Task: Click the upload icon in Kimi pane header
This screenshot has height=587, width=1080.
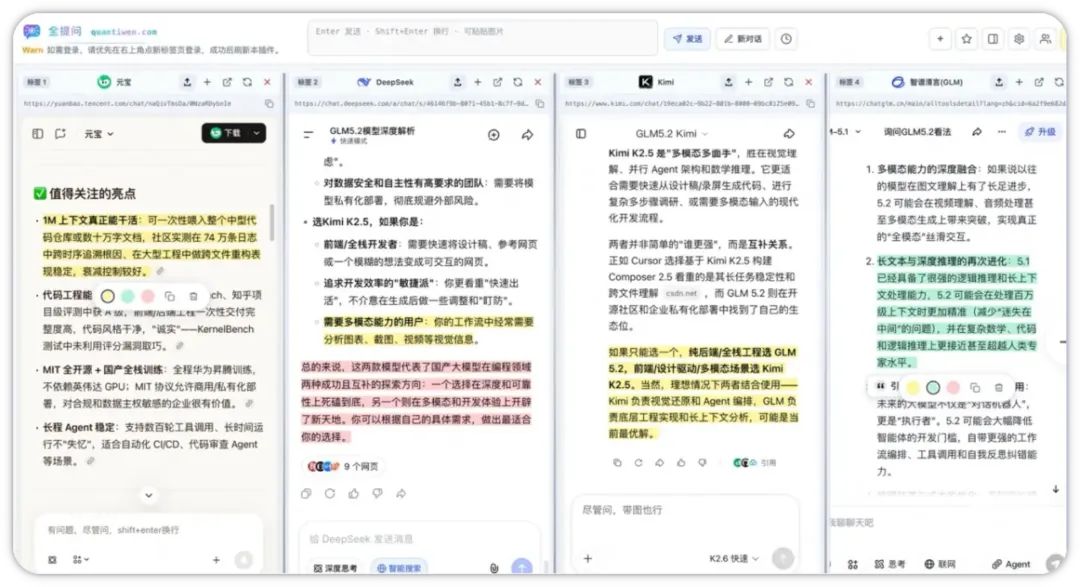Action: [x=728, y=82]
